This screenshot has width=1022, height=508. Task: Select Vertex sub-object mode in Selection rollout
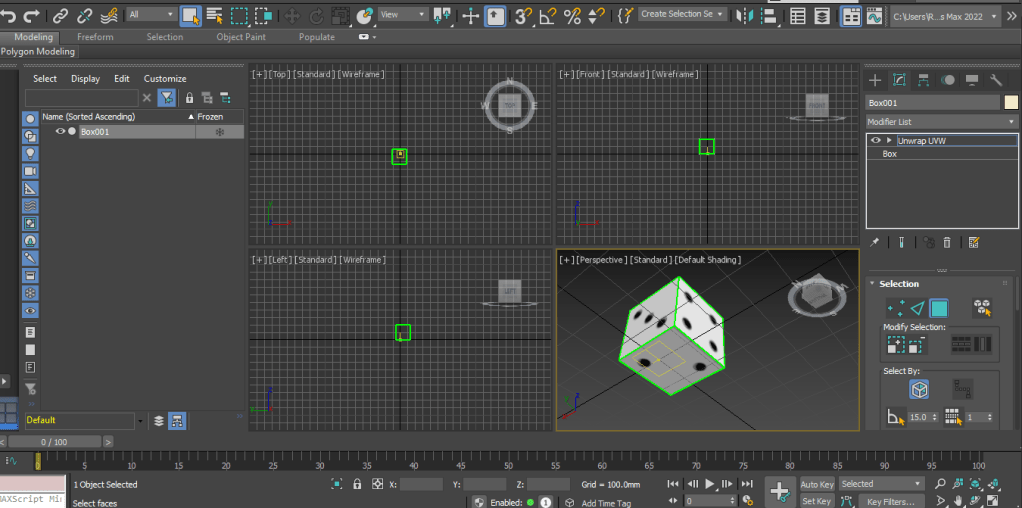895,308
